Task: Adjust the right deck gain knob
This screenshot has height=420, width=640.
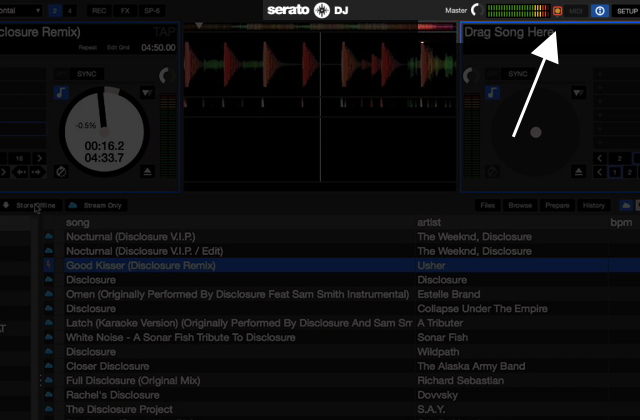Action: [471, 76]
